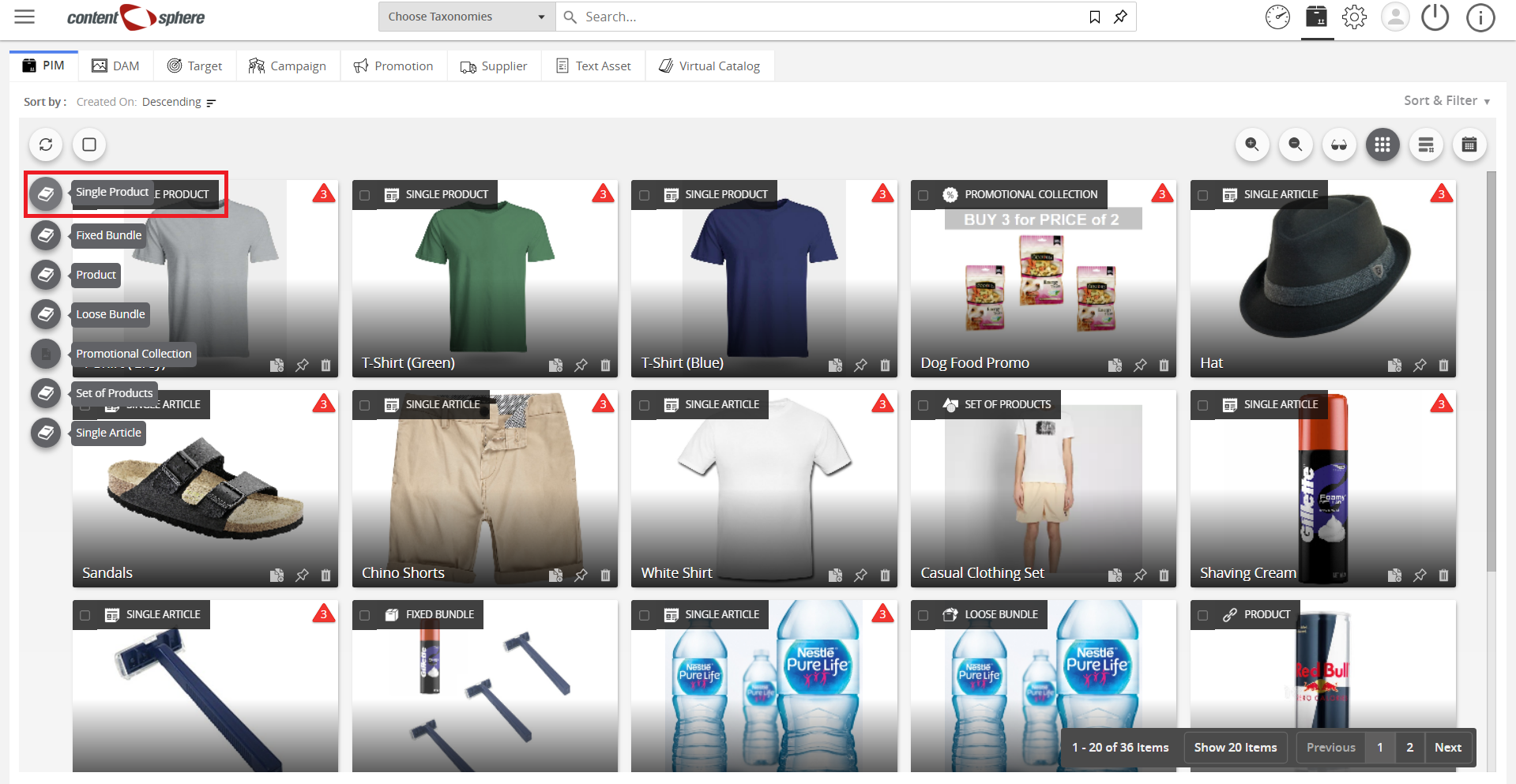Switch to grid tile view
Viewport: 1516px width, 784px height.
(1382, 144)
